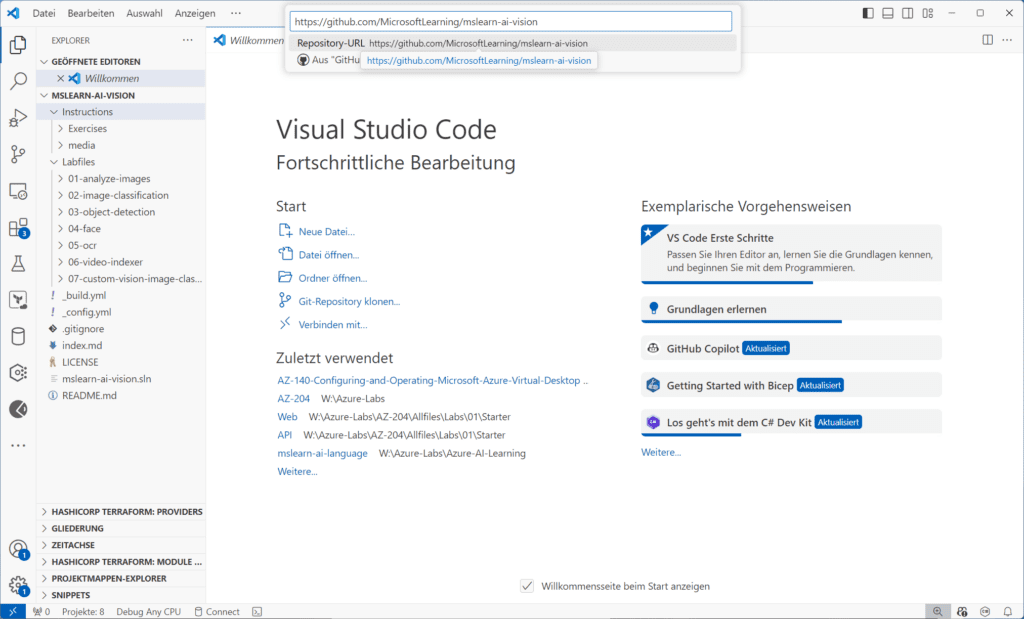
Task: Open terminal icon in status bar
Action: [257, 612]
